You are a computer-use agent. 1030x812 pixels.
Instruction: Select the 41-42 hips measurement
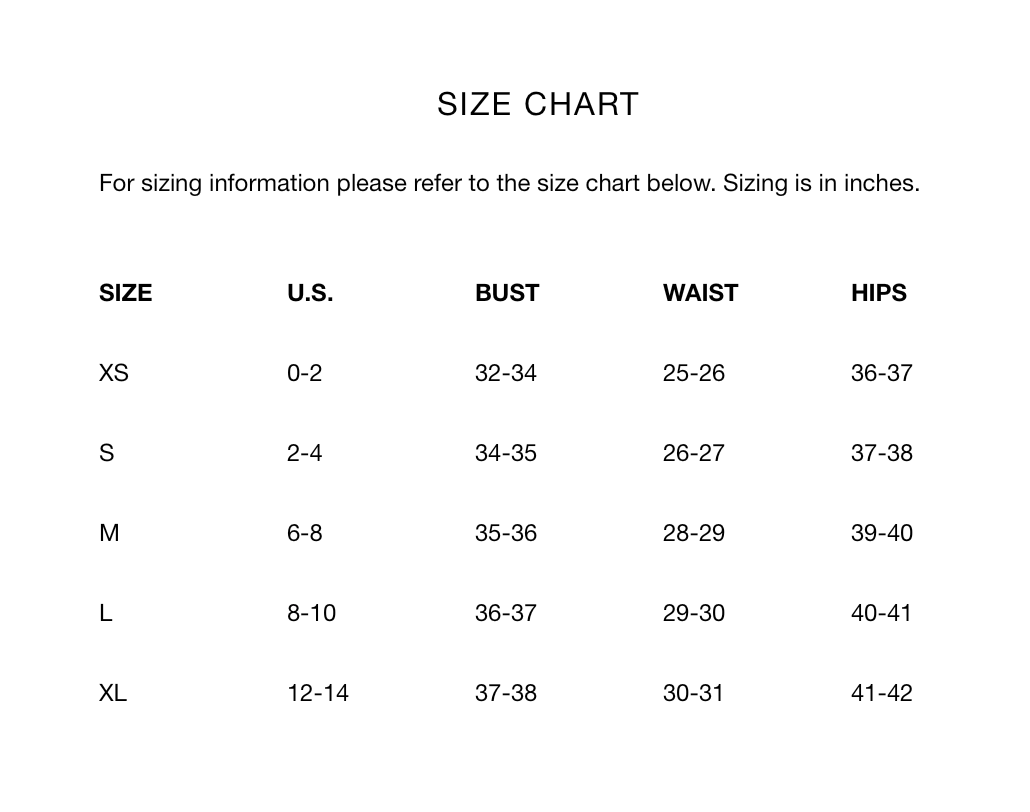pyautogui.click(x=882, y=693)
